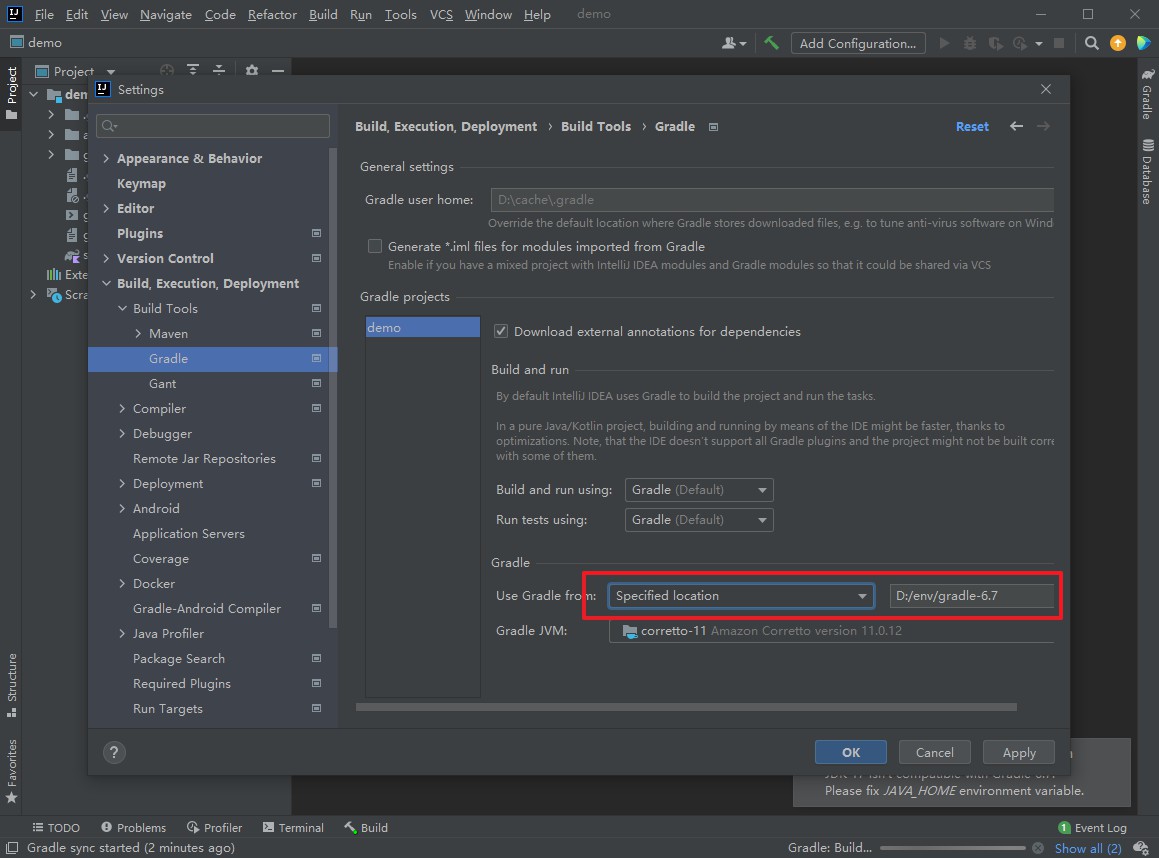Open the Database tool window on right
1159x858 pixels.
point(1147,171)
